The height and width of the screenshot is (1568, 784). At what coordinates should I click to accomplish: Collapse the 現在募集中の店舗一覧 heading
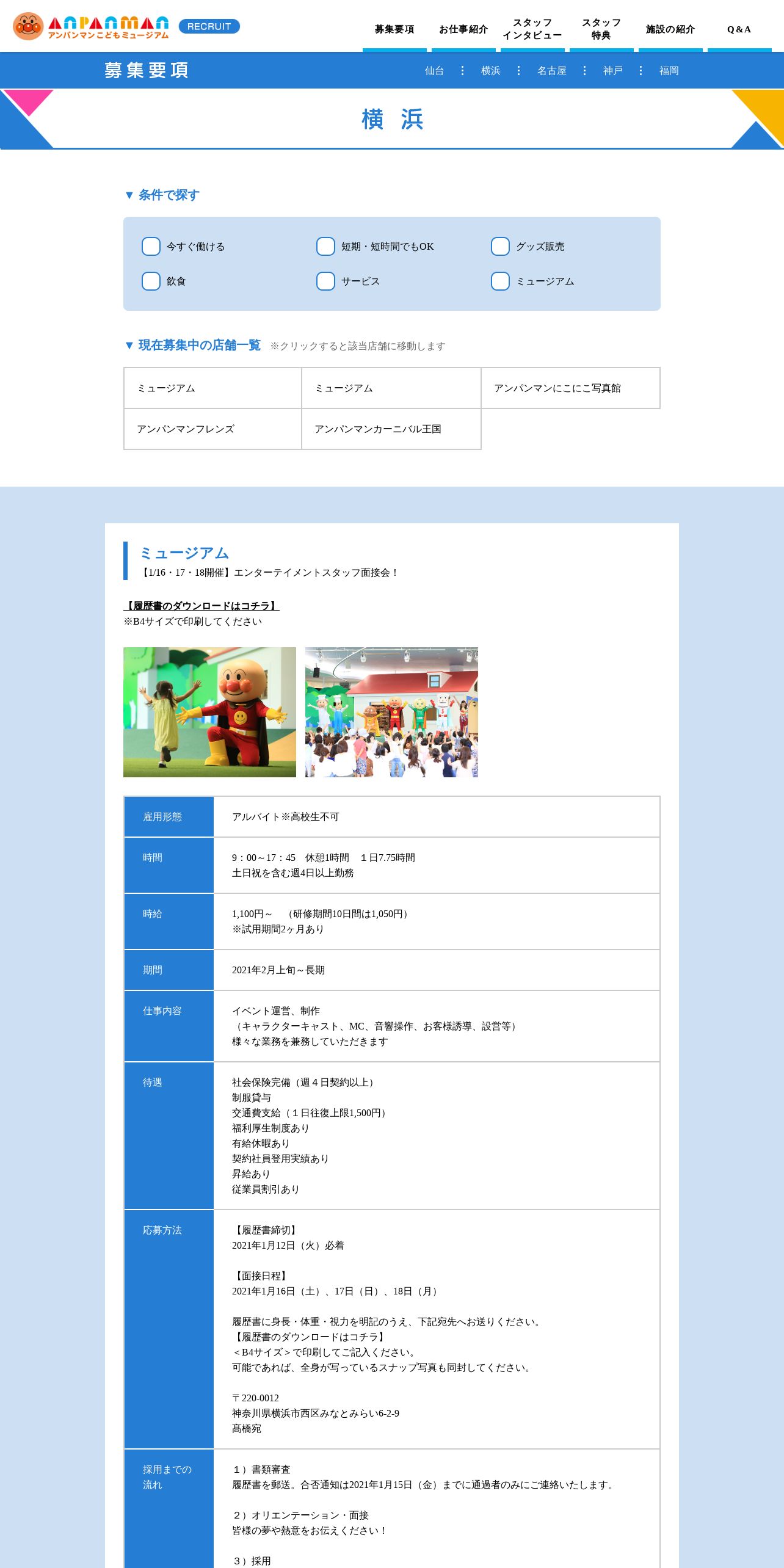click(x=192, y=345)
